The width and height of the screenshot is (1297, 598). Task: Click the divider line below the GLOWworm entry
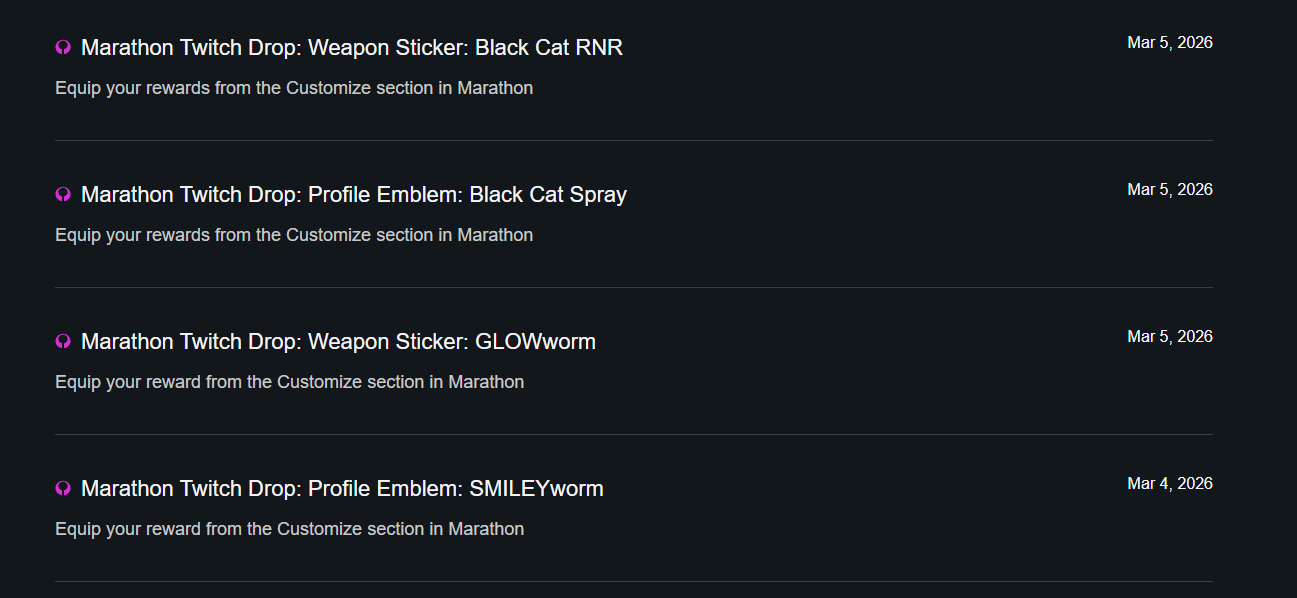[634, 434]
